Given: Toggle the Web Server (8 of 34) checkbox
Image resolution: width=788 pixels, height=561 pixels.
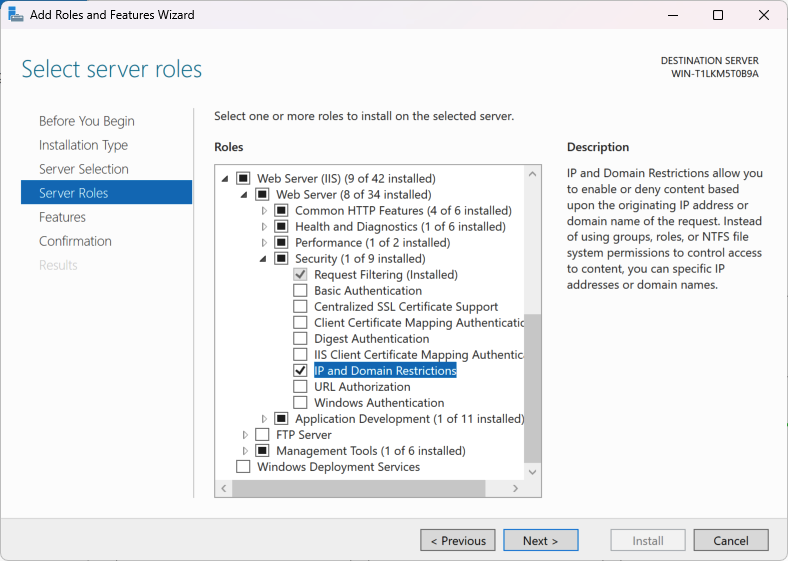Looking at the screenshot, I should [262, 195].
